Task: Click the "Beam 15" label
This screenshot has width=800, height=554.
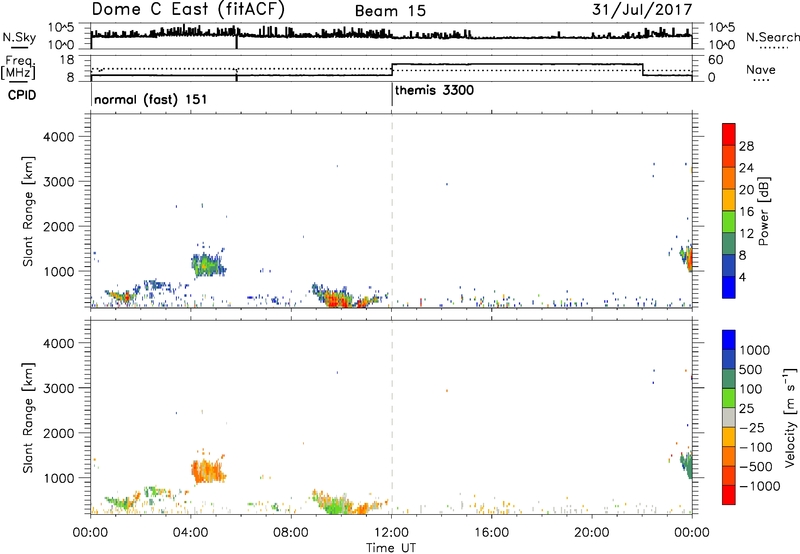Action: point(390,11)
